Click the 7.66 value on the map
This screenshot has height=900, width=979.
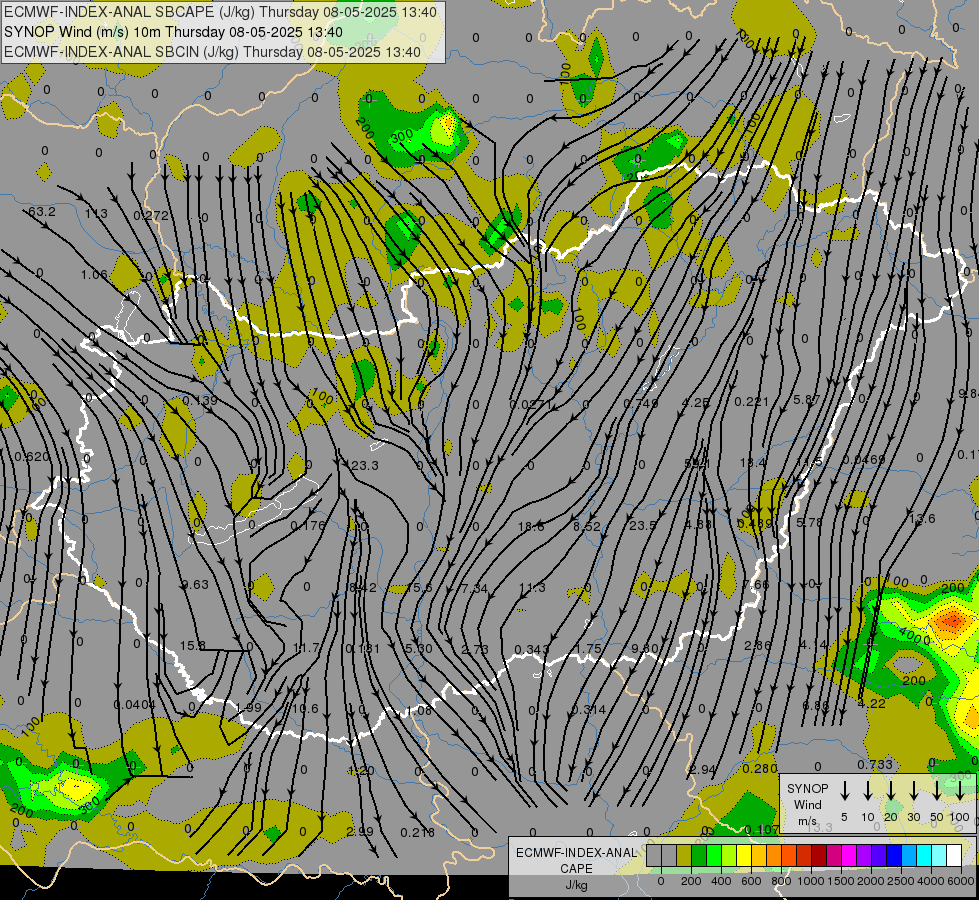[755, 585]
